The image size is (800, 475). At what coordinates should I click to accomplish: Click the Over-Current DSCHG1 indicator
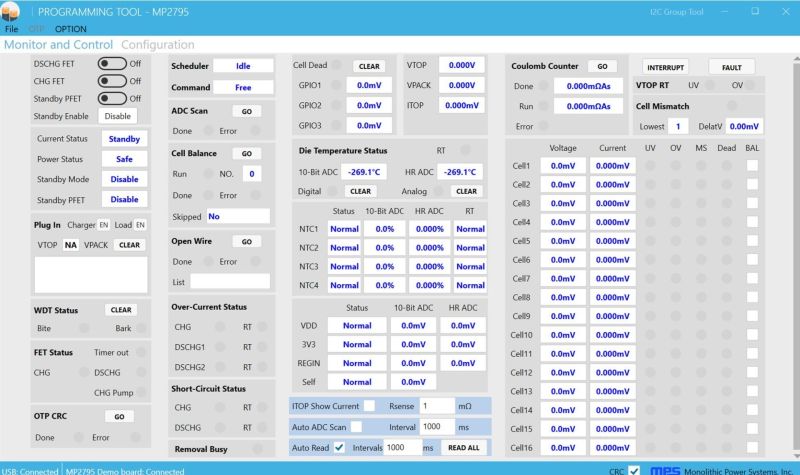pyautogui.click(x=220, y=347)
